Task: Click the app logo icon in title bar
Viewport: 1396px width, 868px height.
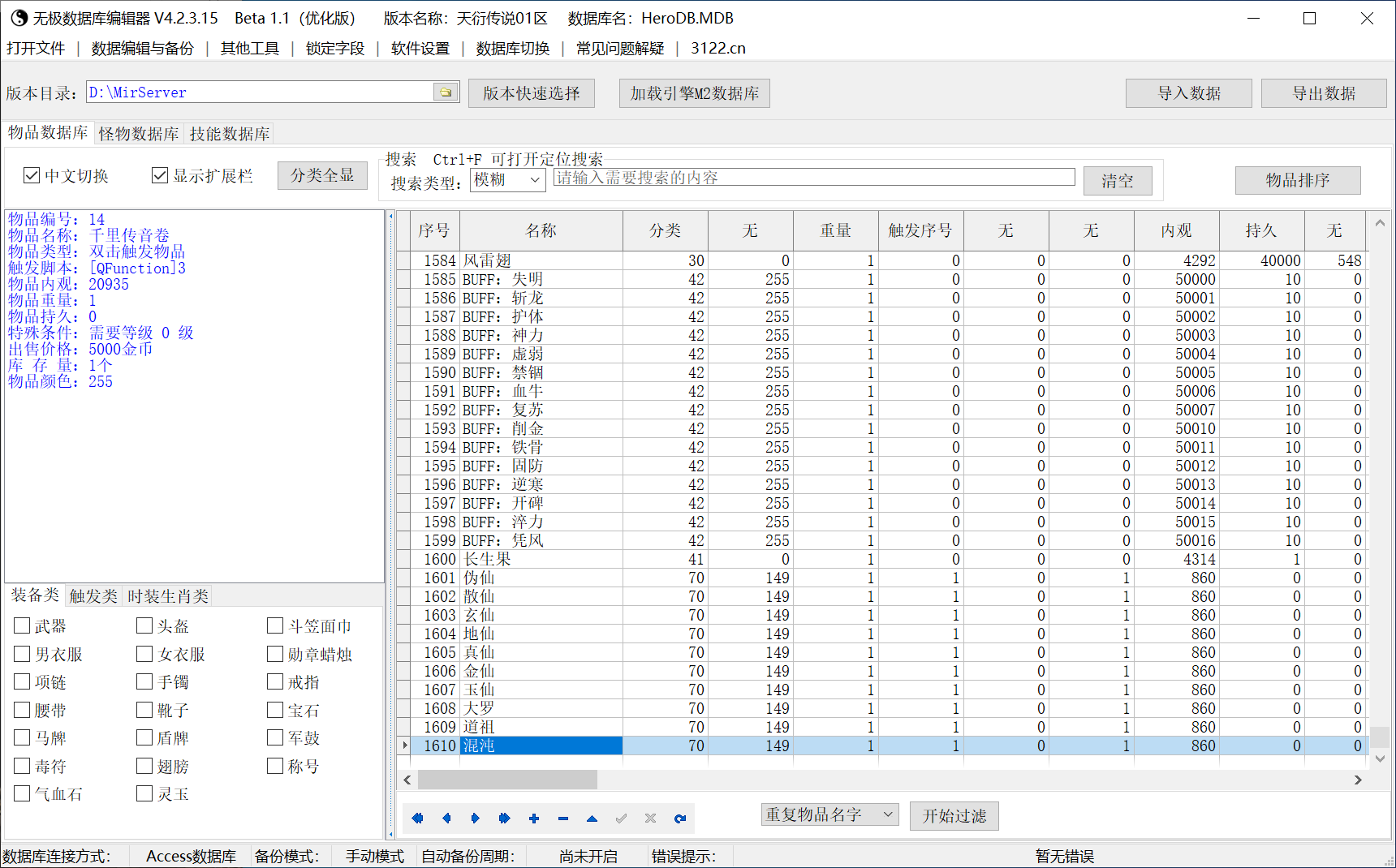Action: click(x=18, y=18)
